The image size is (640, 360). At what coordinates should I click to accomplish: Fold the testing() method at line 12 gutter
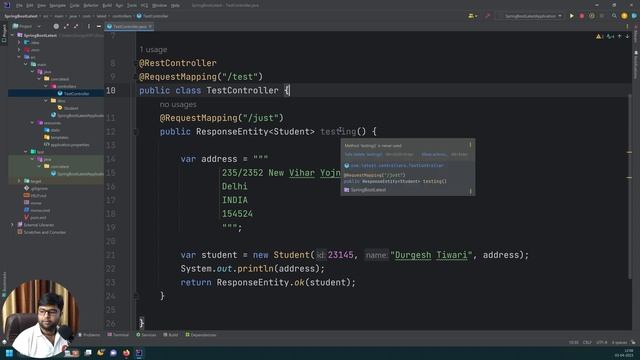click(x=136, y=132)
